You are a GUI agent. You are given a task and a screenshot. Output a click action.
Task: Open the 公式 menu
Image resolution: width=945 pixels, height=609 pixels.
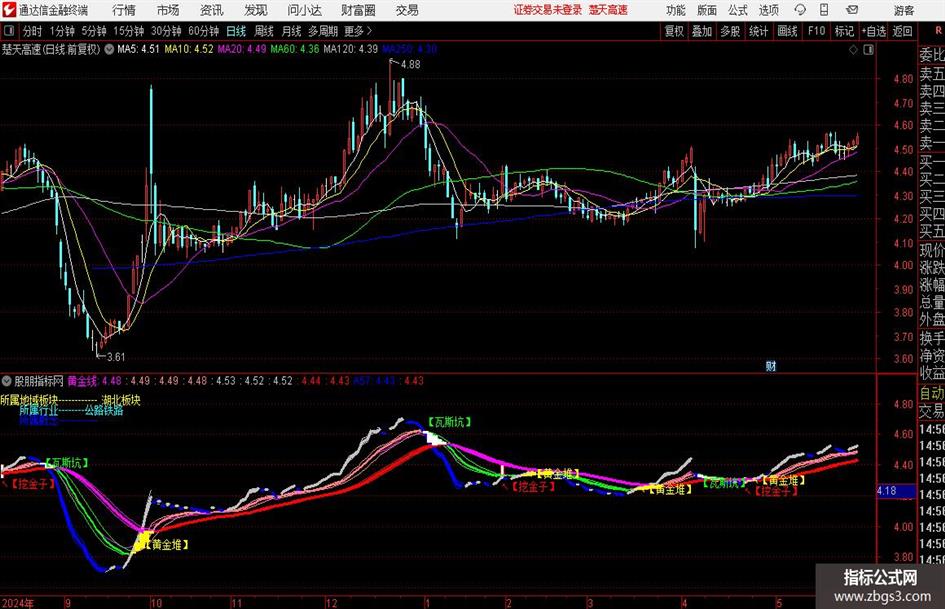pos(737,10)
